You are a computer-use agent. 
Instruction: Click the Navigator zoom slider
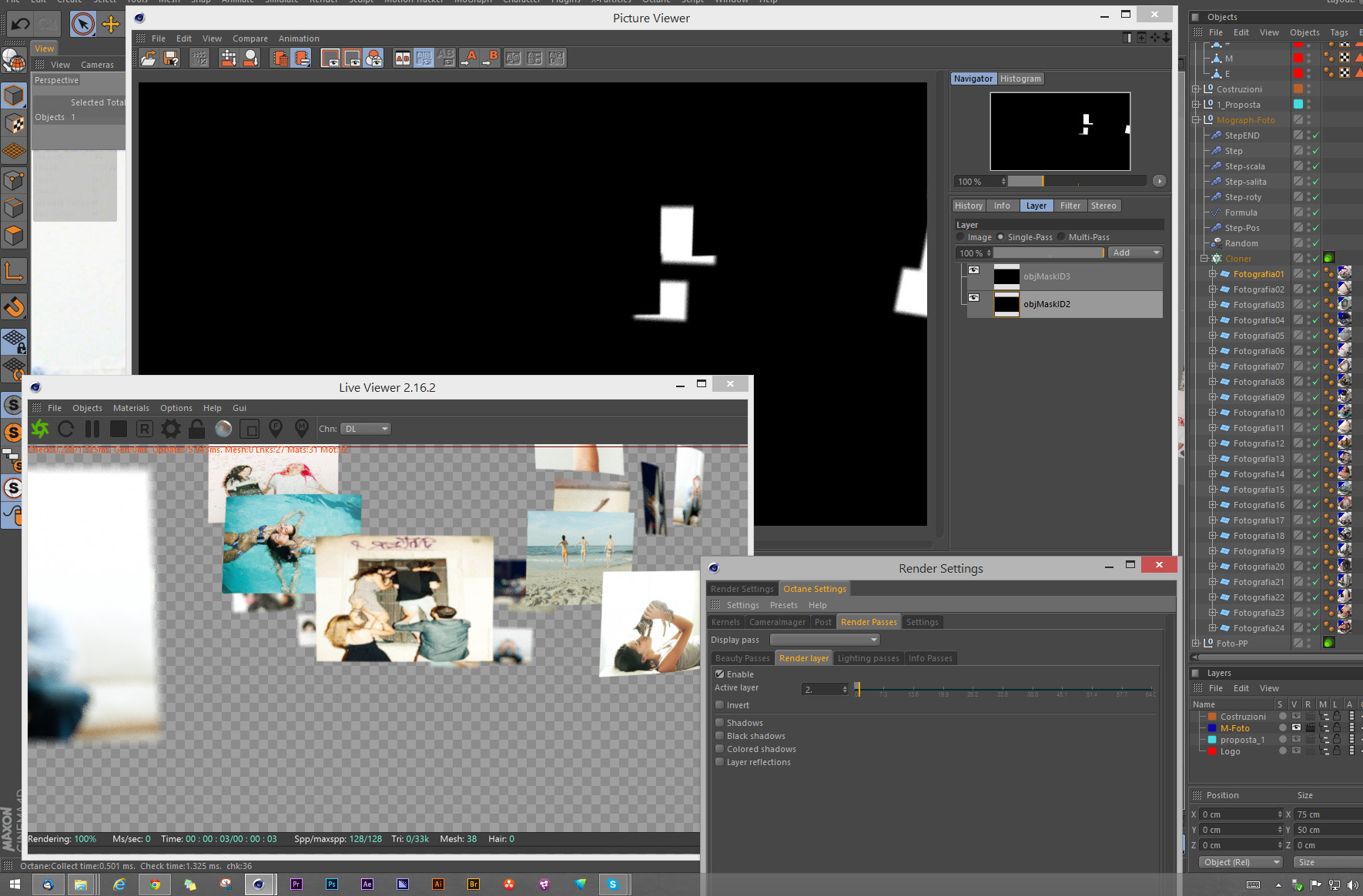(1077, 181)
